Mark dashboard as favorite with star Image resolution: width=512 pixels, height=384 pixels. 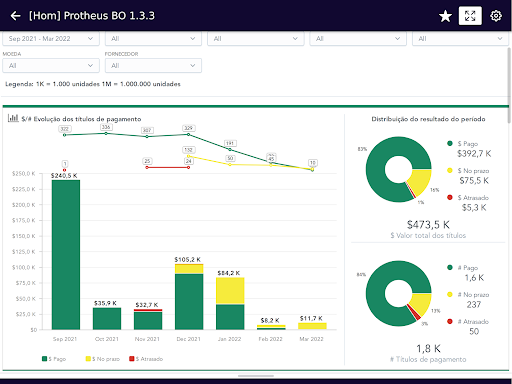pos(445,16)
